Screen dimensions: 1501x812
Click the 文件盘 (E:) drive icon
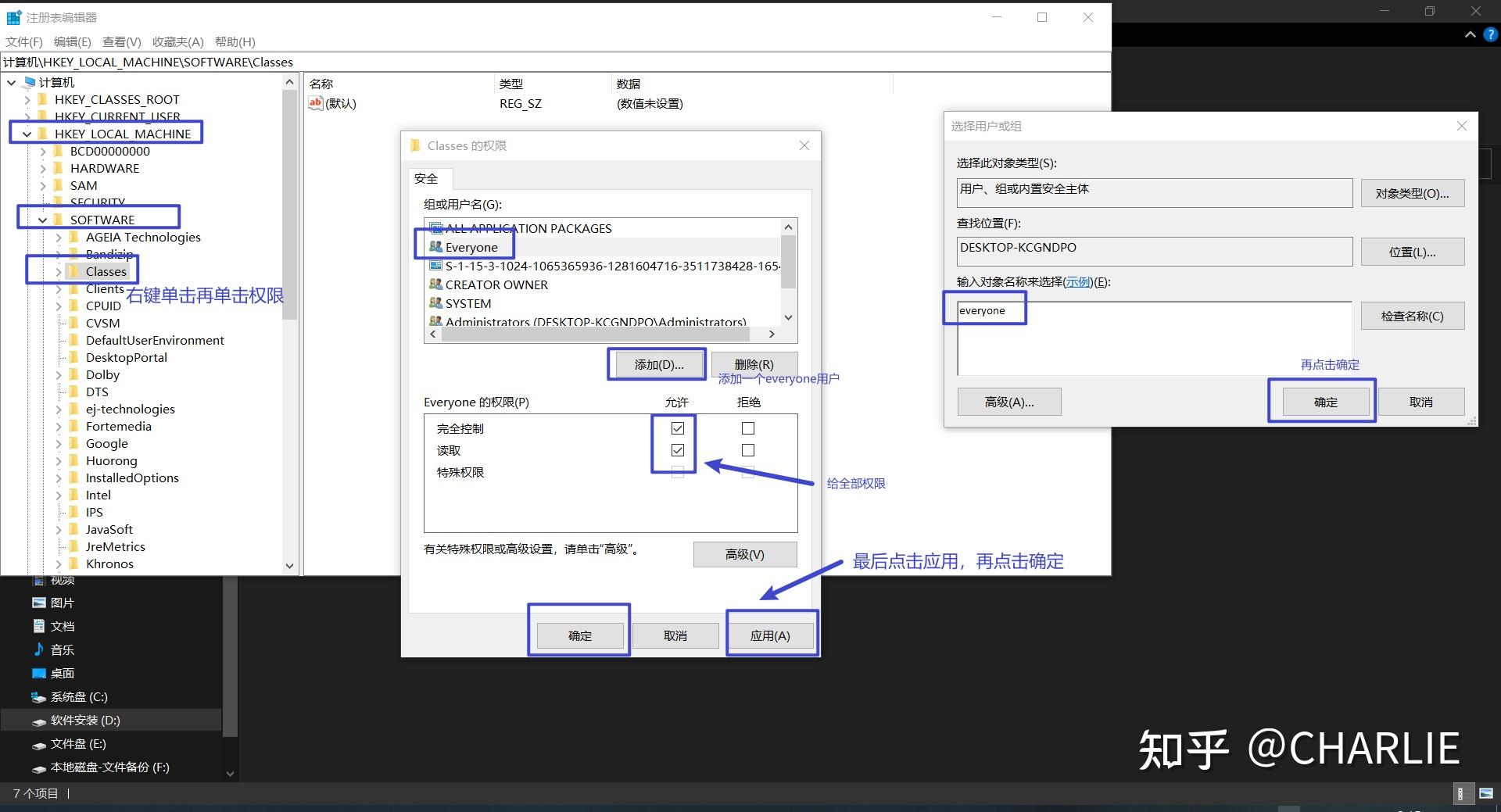coord(39,744)
